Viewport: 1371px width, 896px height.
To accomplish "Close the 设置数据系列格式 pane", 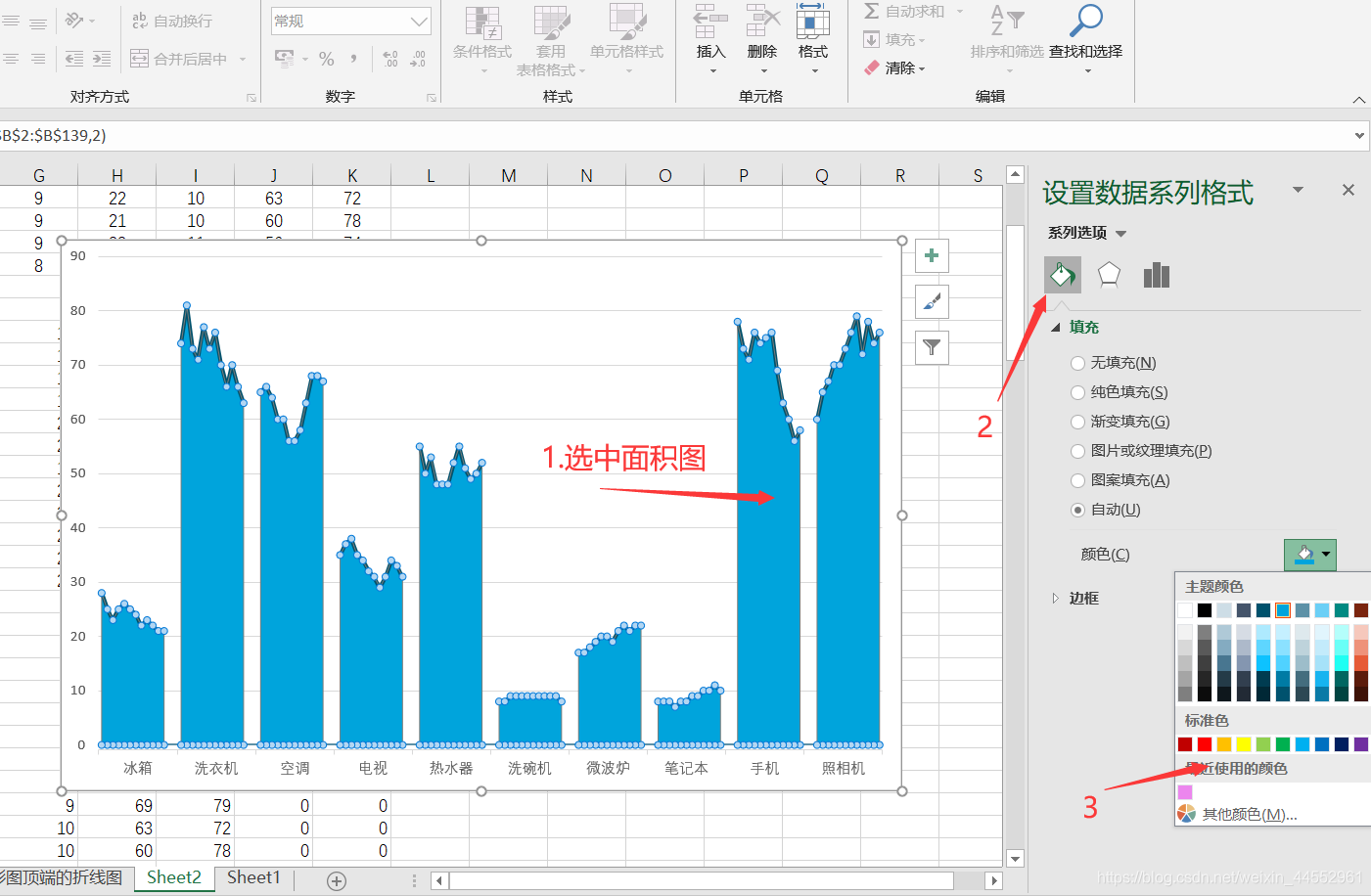I will tap(1348, 190).
